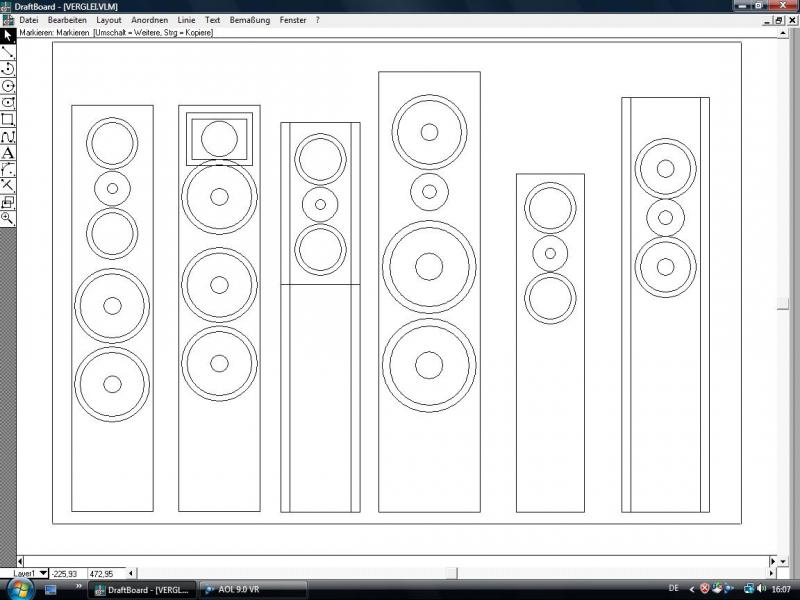Click the vertical scrollbar down arrow

point(783,561)
